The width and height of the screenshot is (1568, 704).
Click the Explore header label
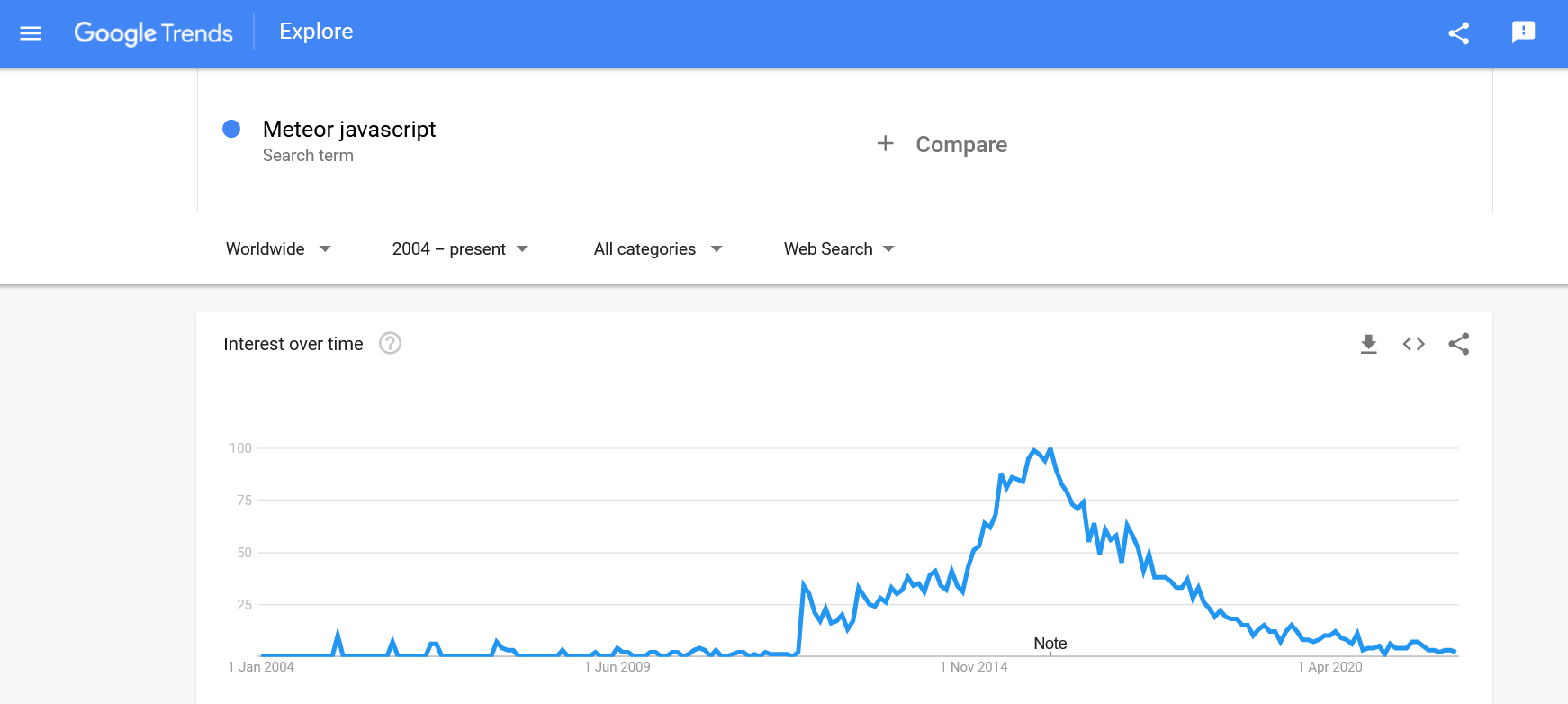(x=316, y=32)
